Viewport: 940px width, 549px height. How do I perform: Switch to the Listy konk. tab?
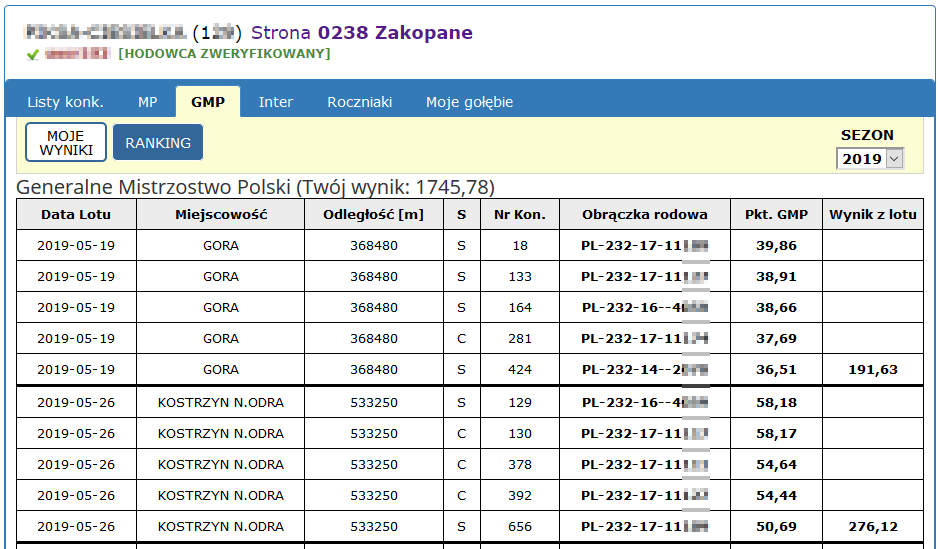(65, 102)
